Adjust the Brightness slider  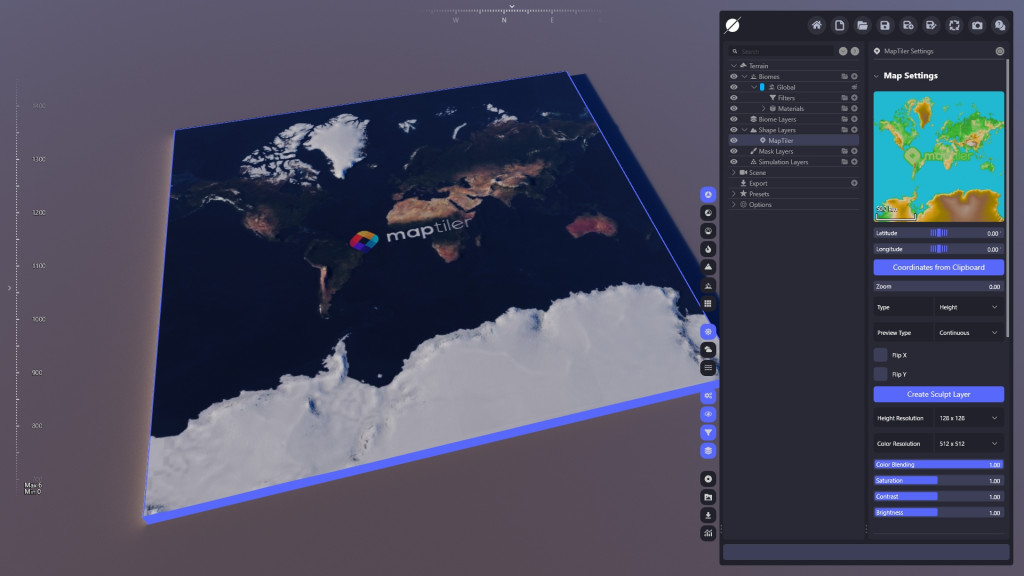point(938,513)
